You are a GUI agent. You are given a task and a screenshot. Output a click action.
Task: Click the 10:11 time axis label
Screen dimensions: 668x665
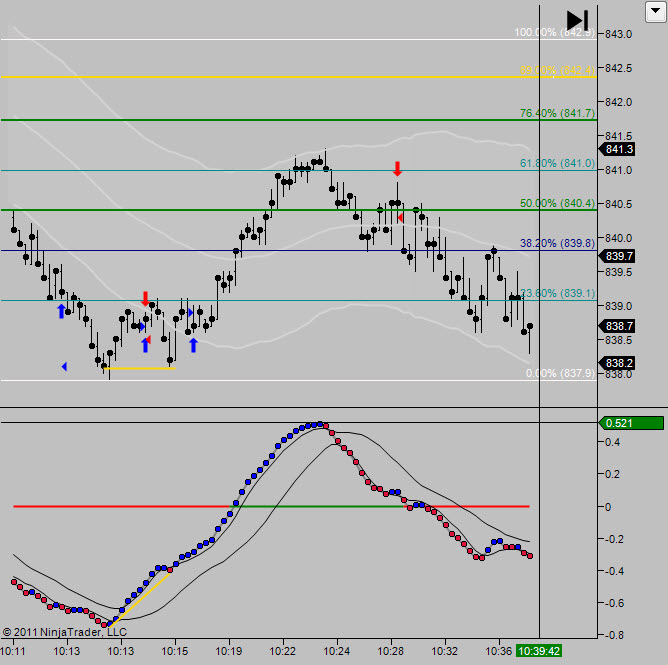pyautogui.click(x=13, y=651)
